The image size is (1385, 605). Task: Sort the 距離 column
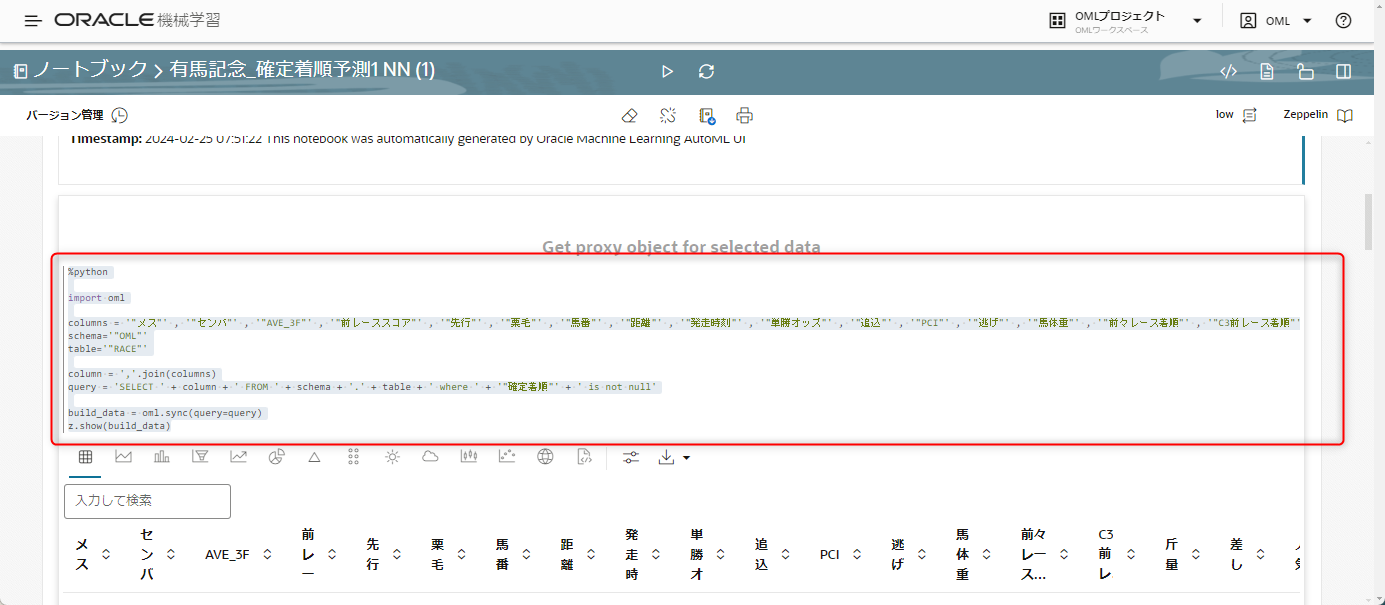(591, 554)
